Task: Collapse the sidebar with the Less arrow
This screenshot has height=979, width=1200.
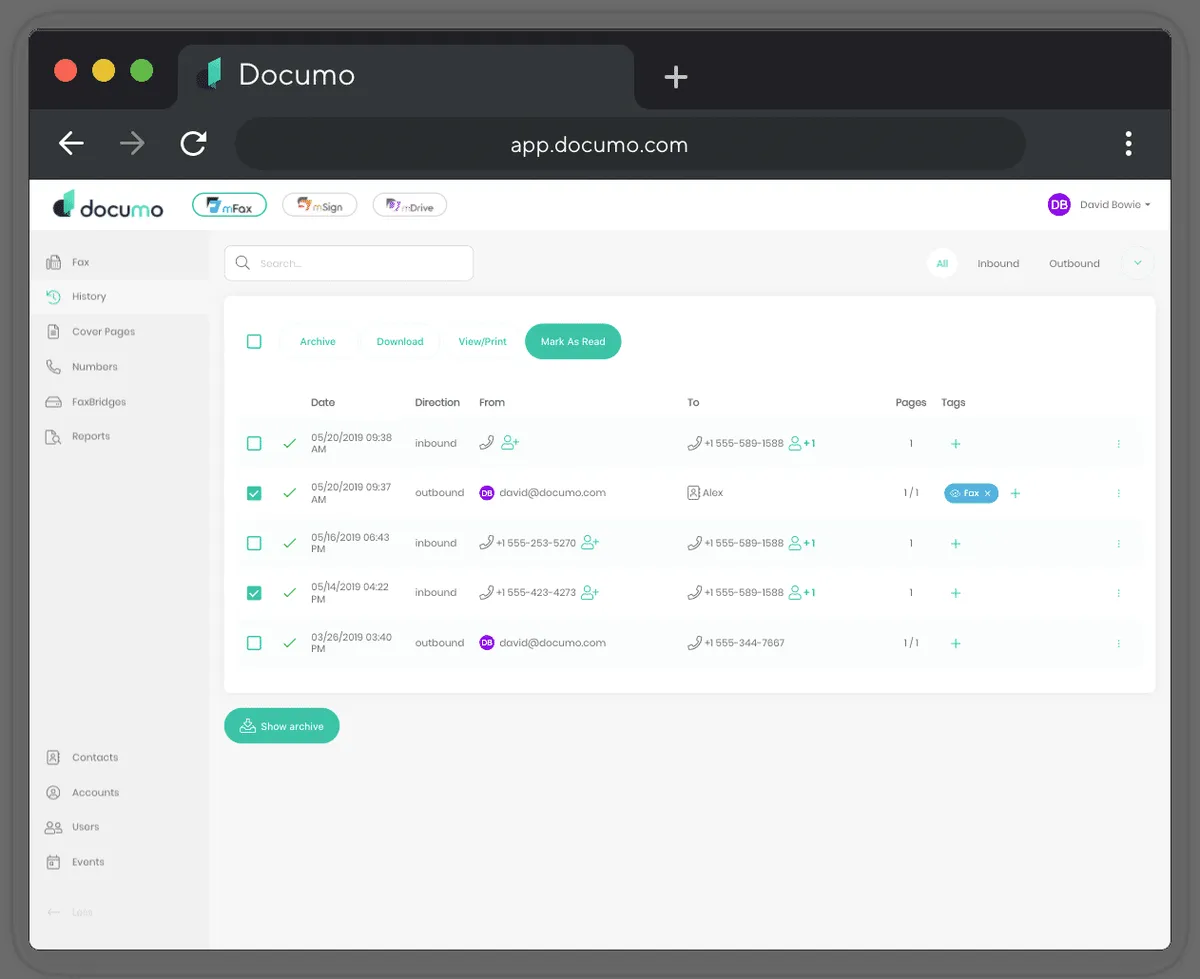Action: [x=69, y=913]
